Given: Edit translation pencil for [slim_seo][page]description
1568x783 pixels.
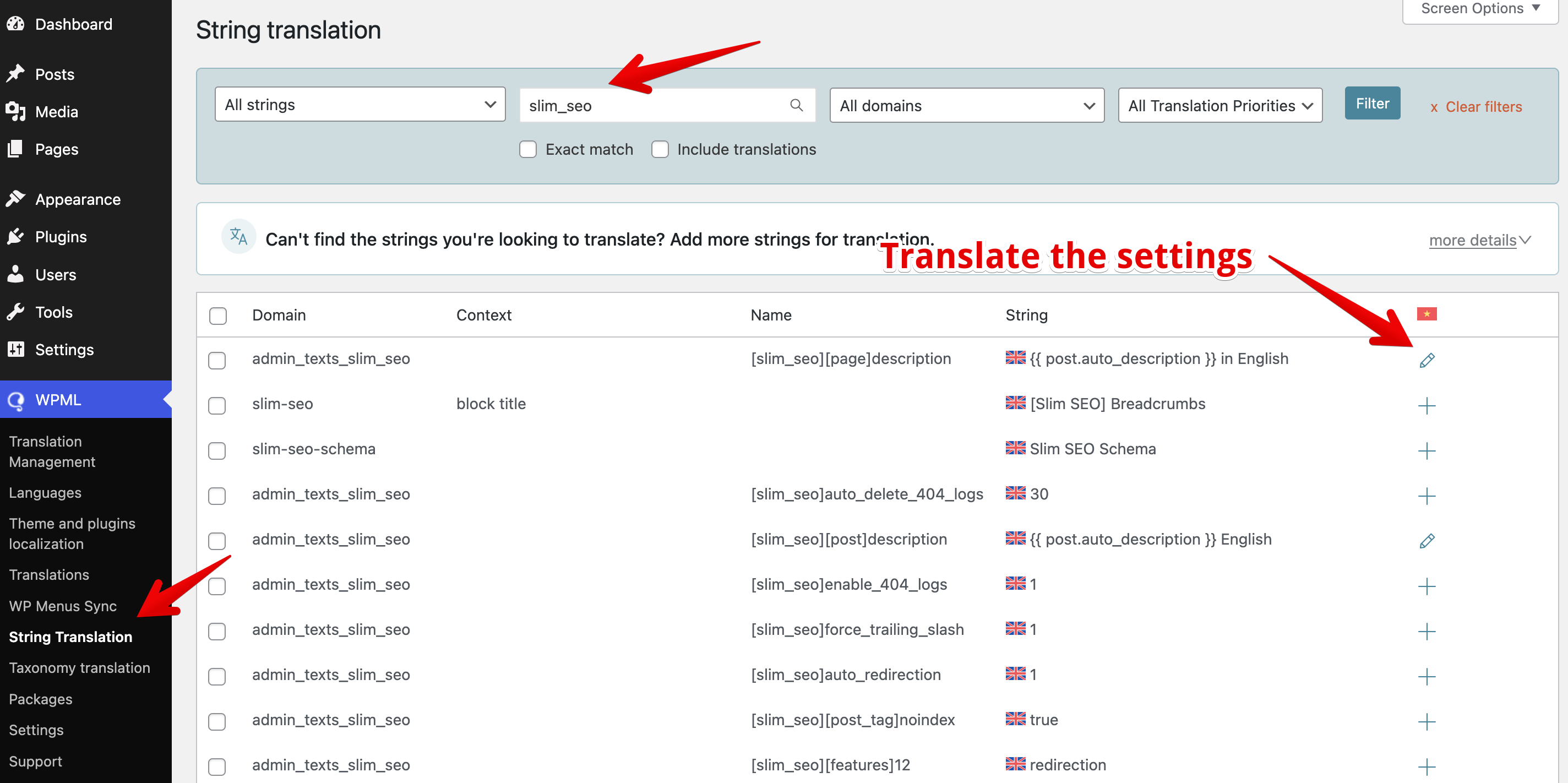Looking at the screenshot, I should (1427, 360).
